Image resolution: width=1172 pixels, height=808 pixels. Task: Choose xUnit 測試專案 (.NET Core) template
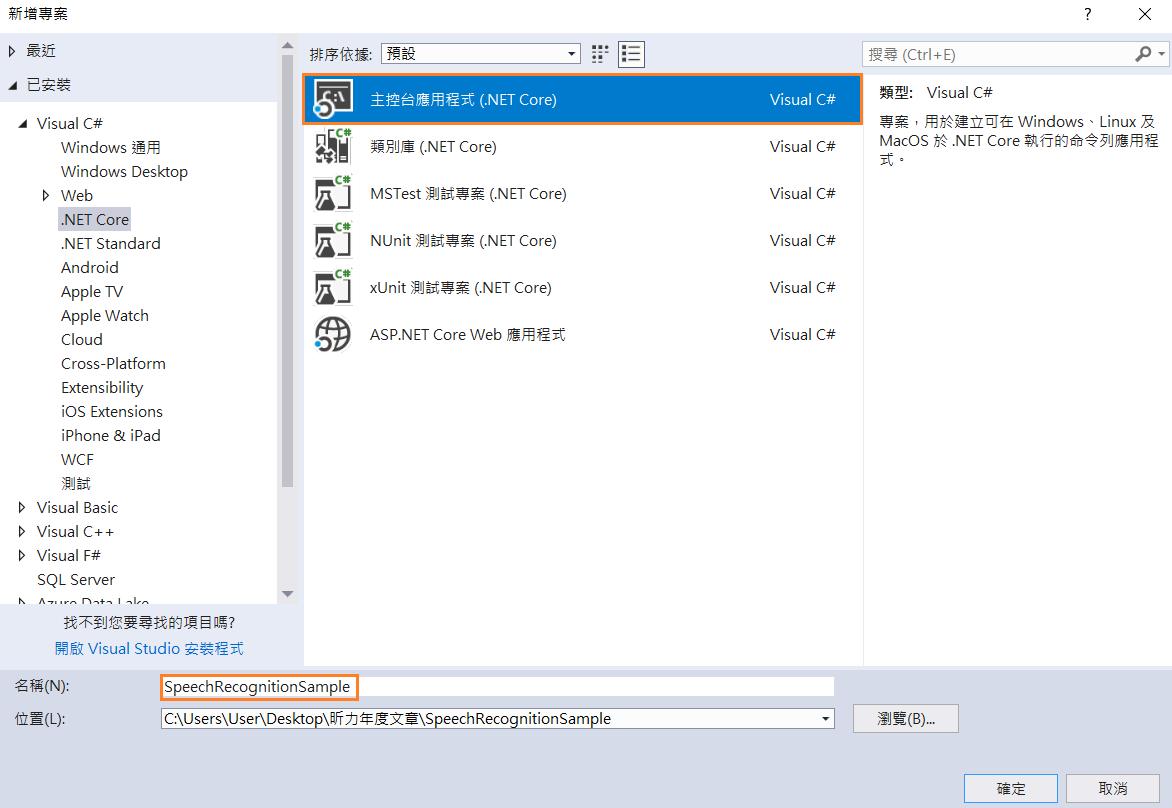click(x=582, y=288)
